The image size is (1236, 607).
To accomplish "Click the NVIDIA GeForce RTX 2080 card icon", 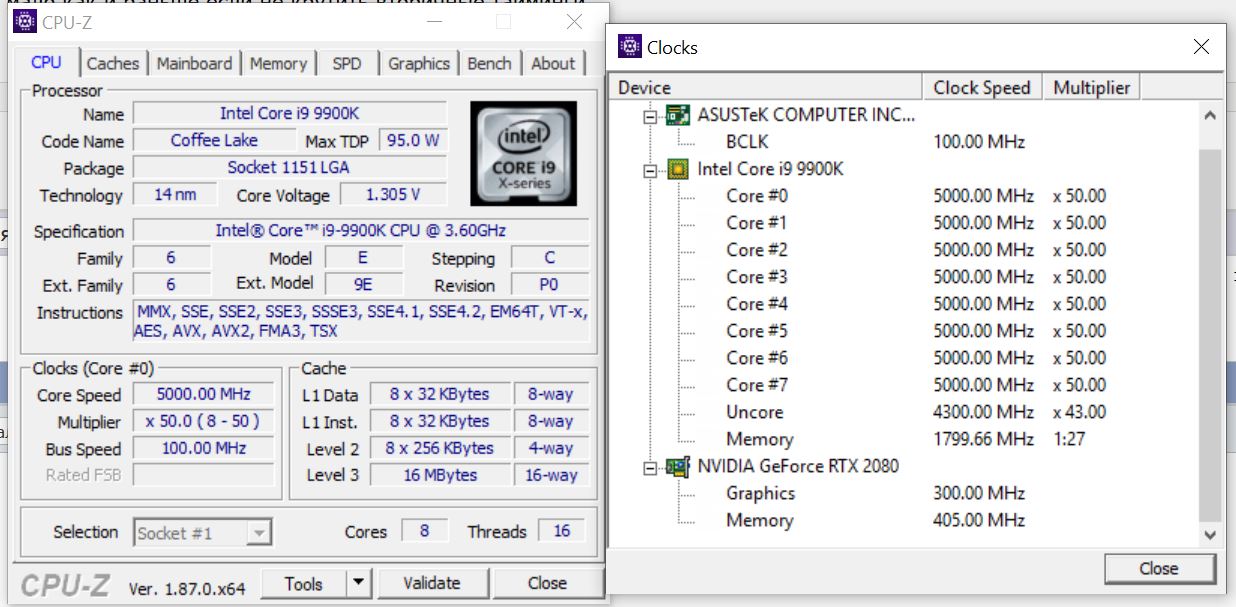I will 678,466.
